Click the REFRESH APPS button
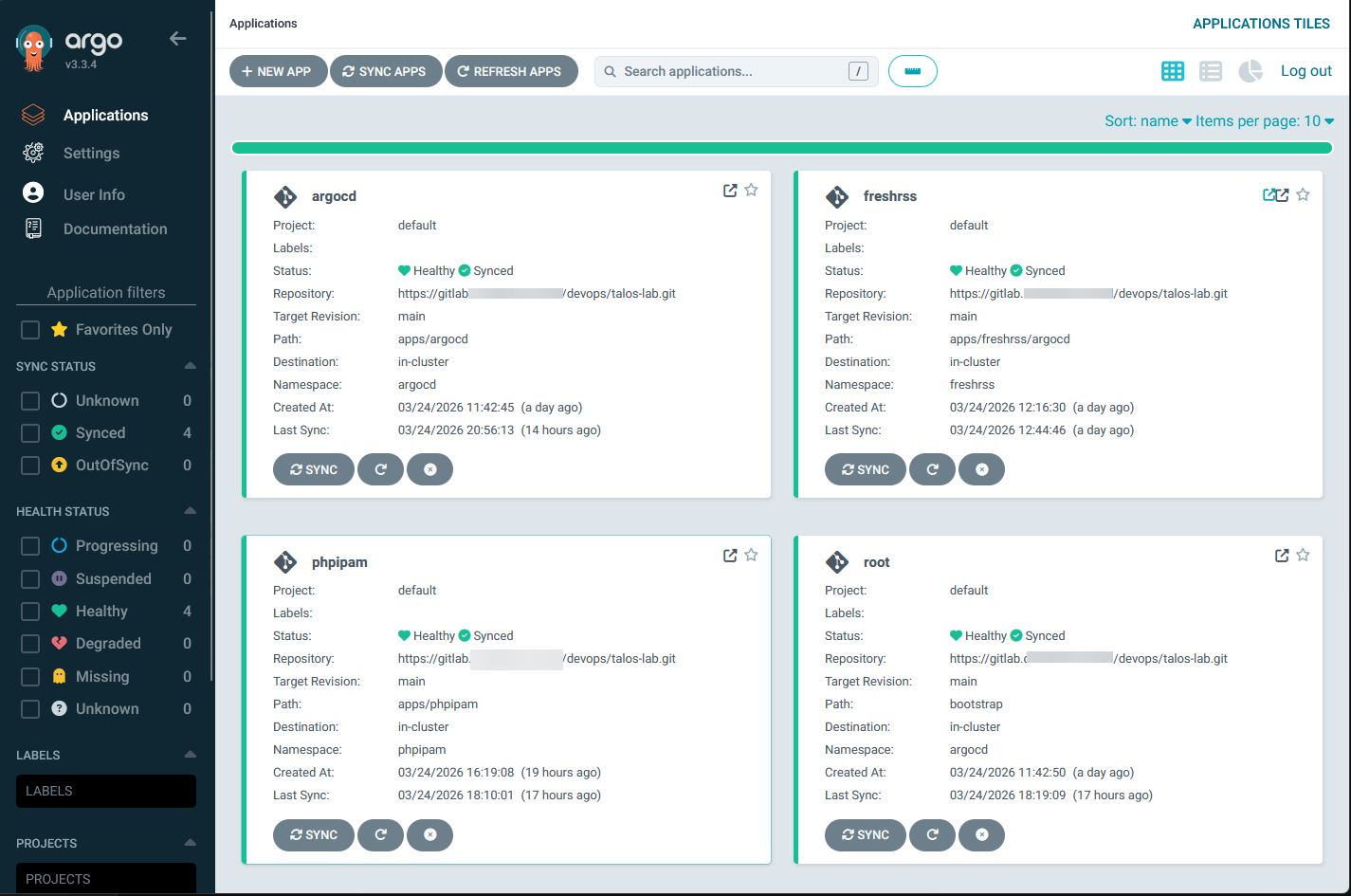 tap(511, 71)
